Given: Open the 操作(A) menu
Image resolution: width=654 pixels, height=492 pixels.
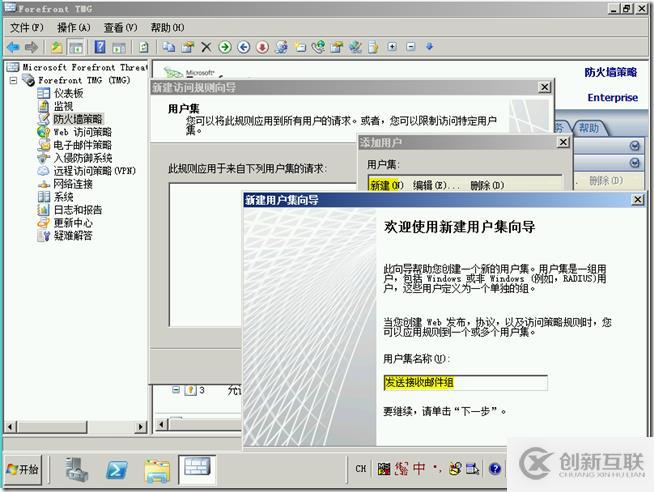Looking at the screenshot, I should [x=73, y=28].
